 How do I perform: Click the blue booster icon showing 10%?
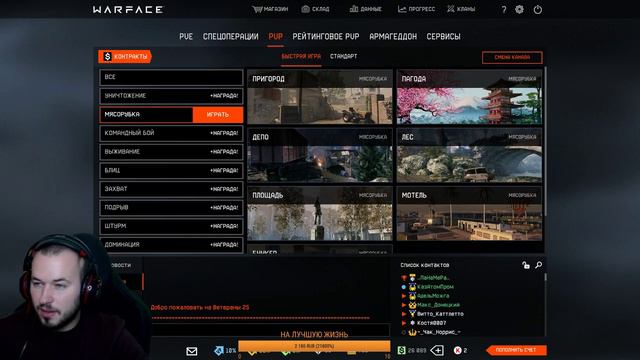point(219,350)
